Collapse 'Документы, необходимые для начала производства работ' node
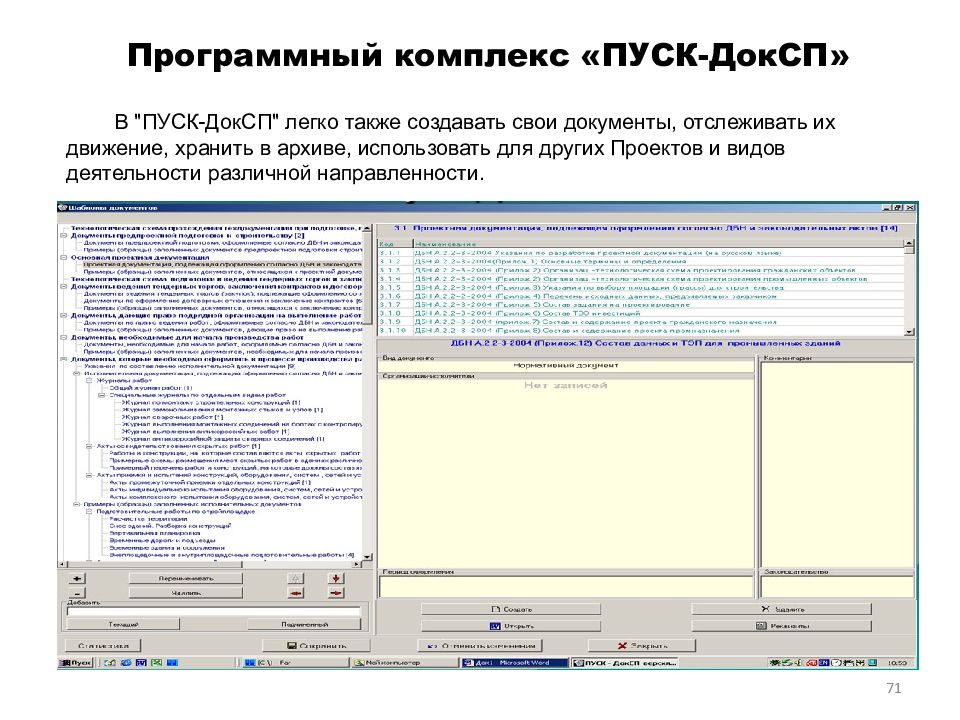 tap(64, 337)
